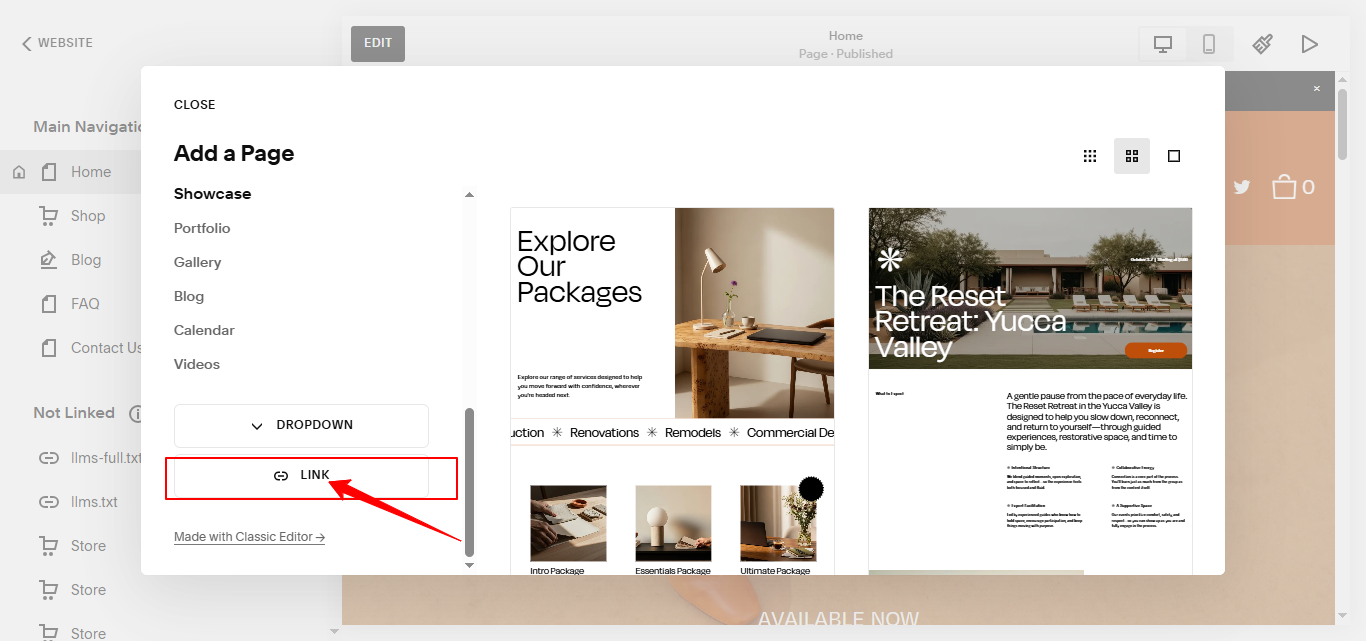Click the expand preview arrow icon
The height and width of the screenshot is (641, 1366).
(1309, 44)
